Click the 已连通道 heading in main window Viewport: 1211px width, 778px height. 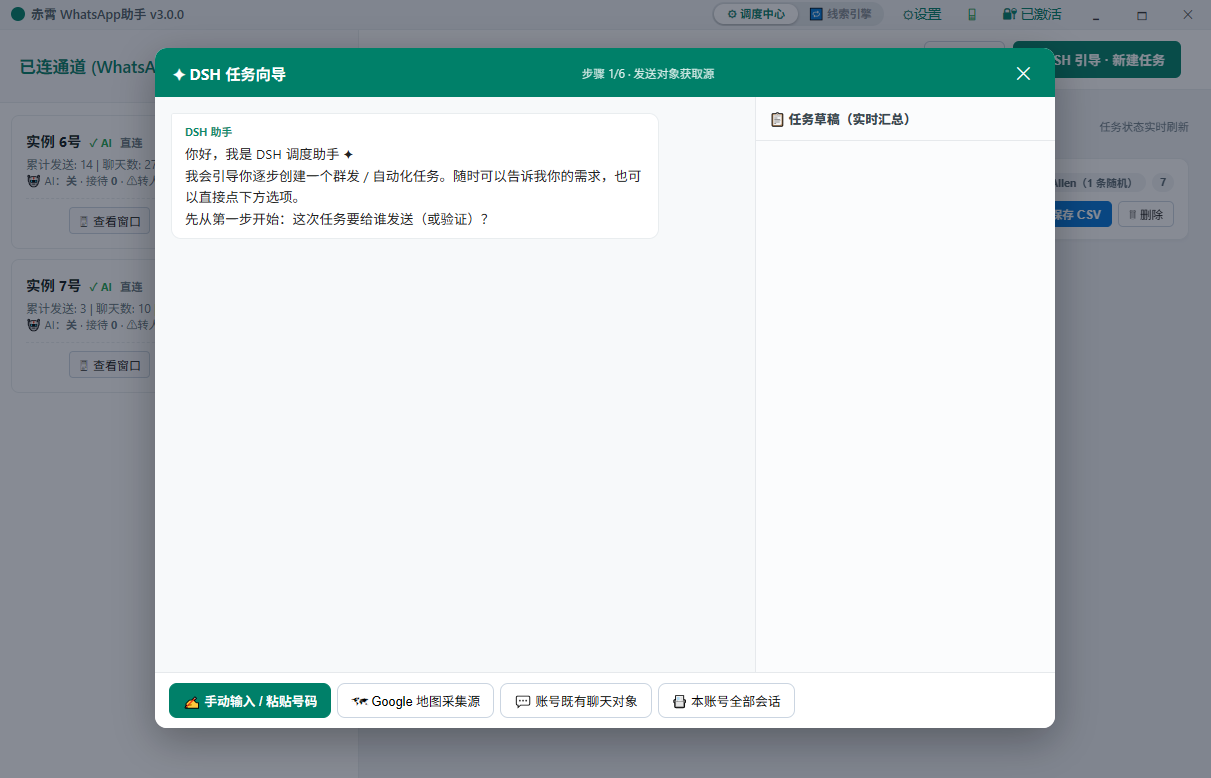[x=87, y=67]
